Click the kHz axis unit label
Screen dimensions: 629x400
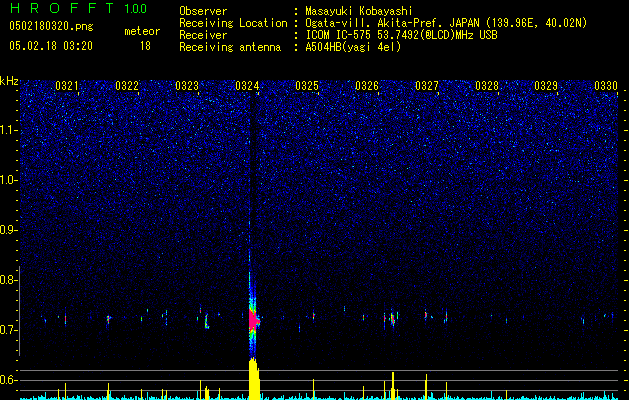point(9,81)
